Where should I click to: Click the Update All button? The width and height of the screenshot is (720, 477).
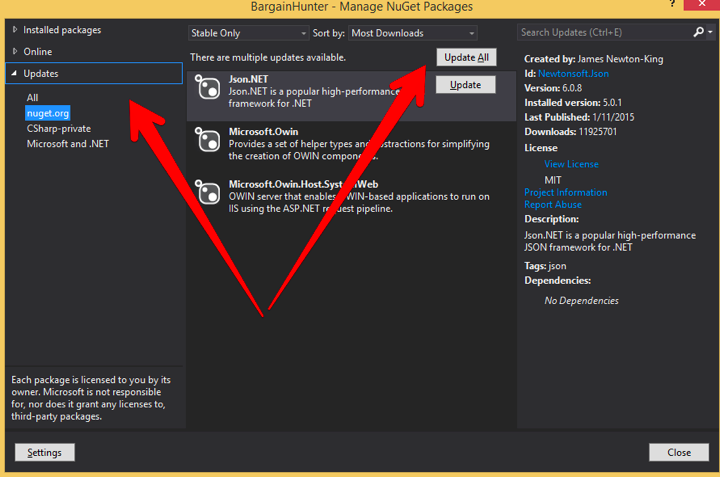[x=466, y=57]
